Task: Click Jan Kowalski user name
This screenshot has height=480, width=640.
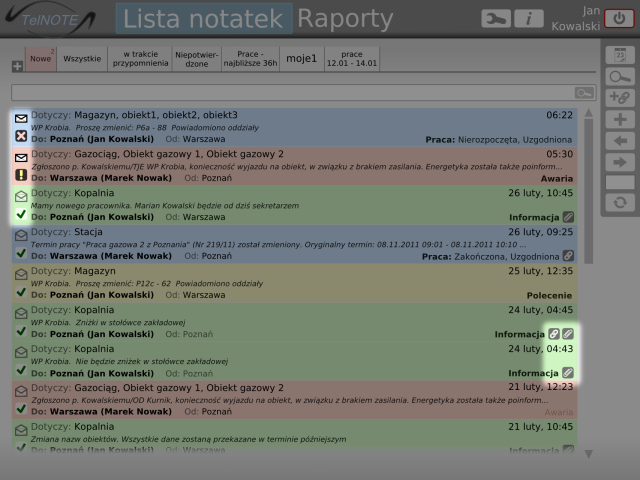Action: [576, 19]
